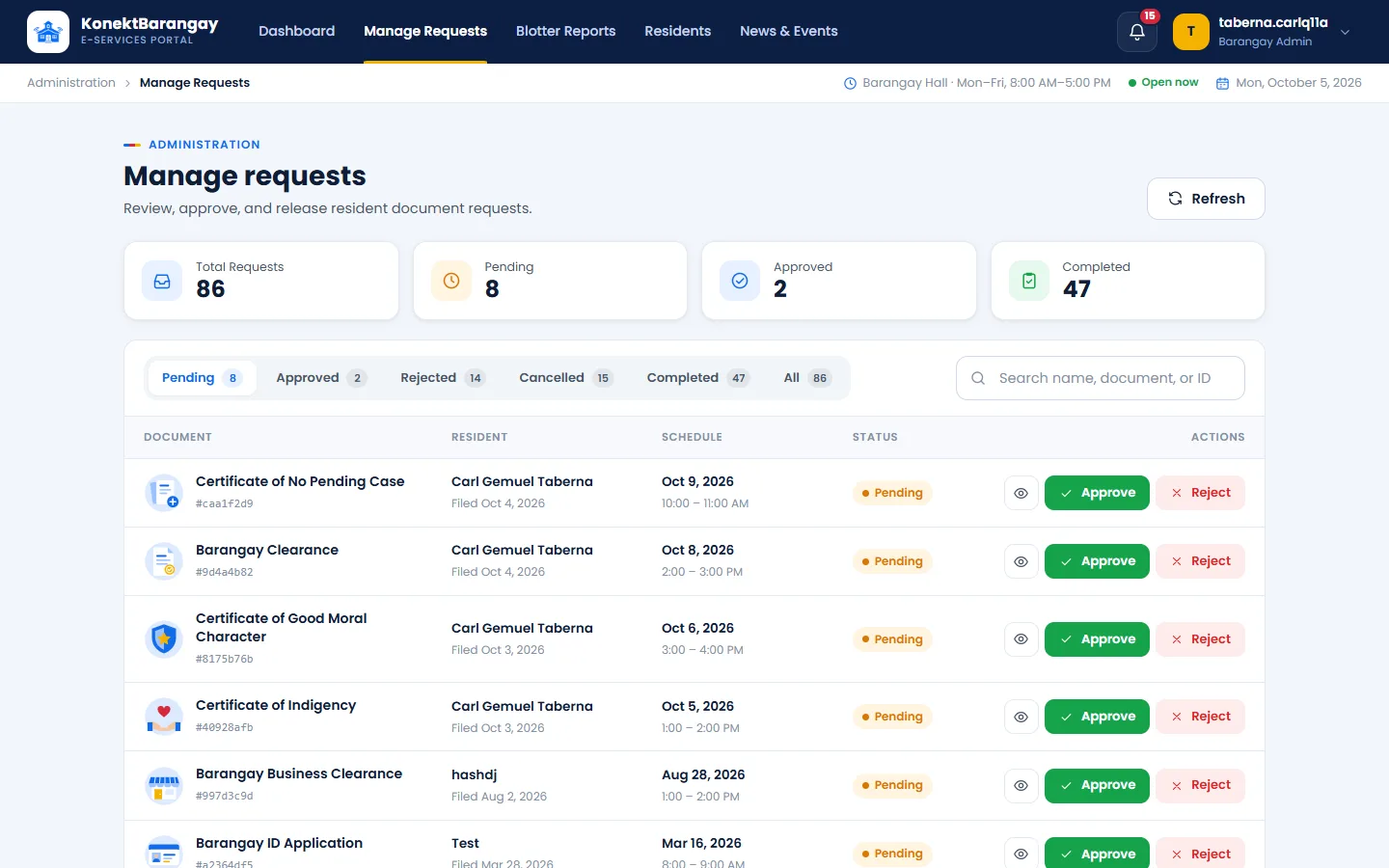The width and height of the screenshot is (1389, 868).
Task: Switch to the Cancelled filter tab
Action: point(565,378)
